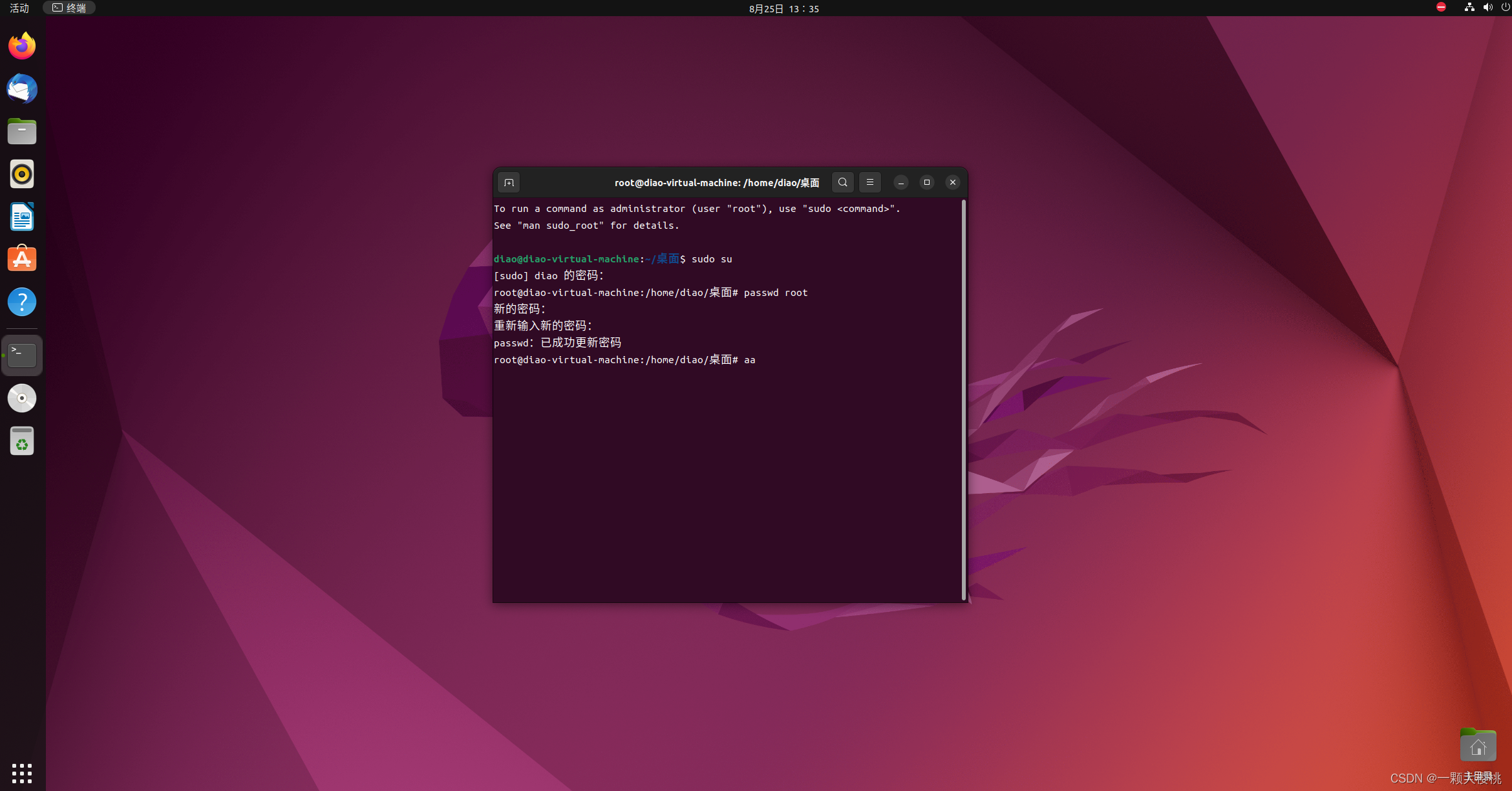Open Rhythmbox music player in the dock

[x=22, y=174]
